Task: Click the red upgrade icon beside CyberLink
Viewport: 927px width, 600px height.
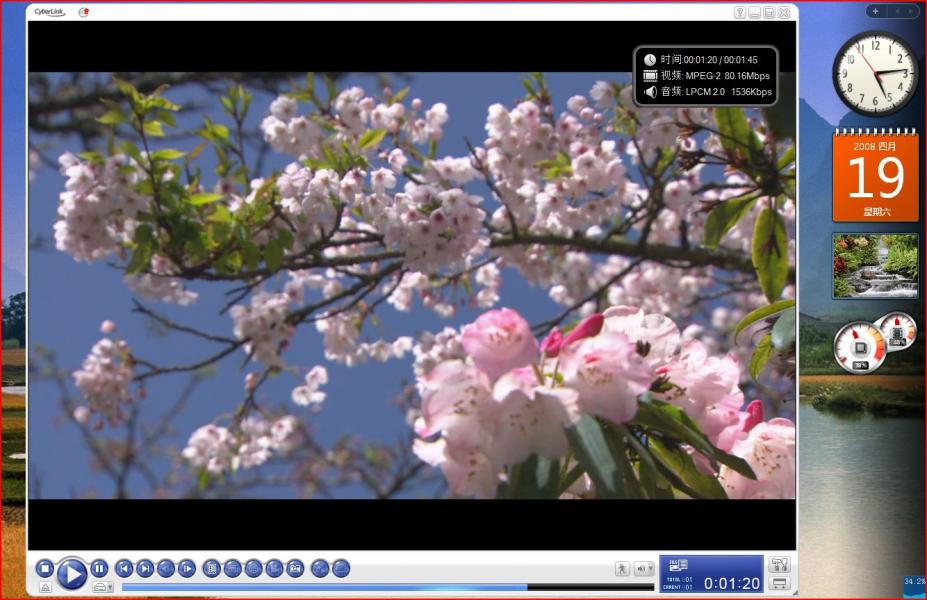Action: 84,12
